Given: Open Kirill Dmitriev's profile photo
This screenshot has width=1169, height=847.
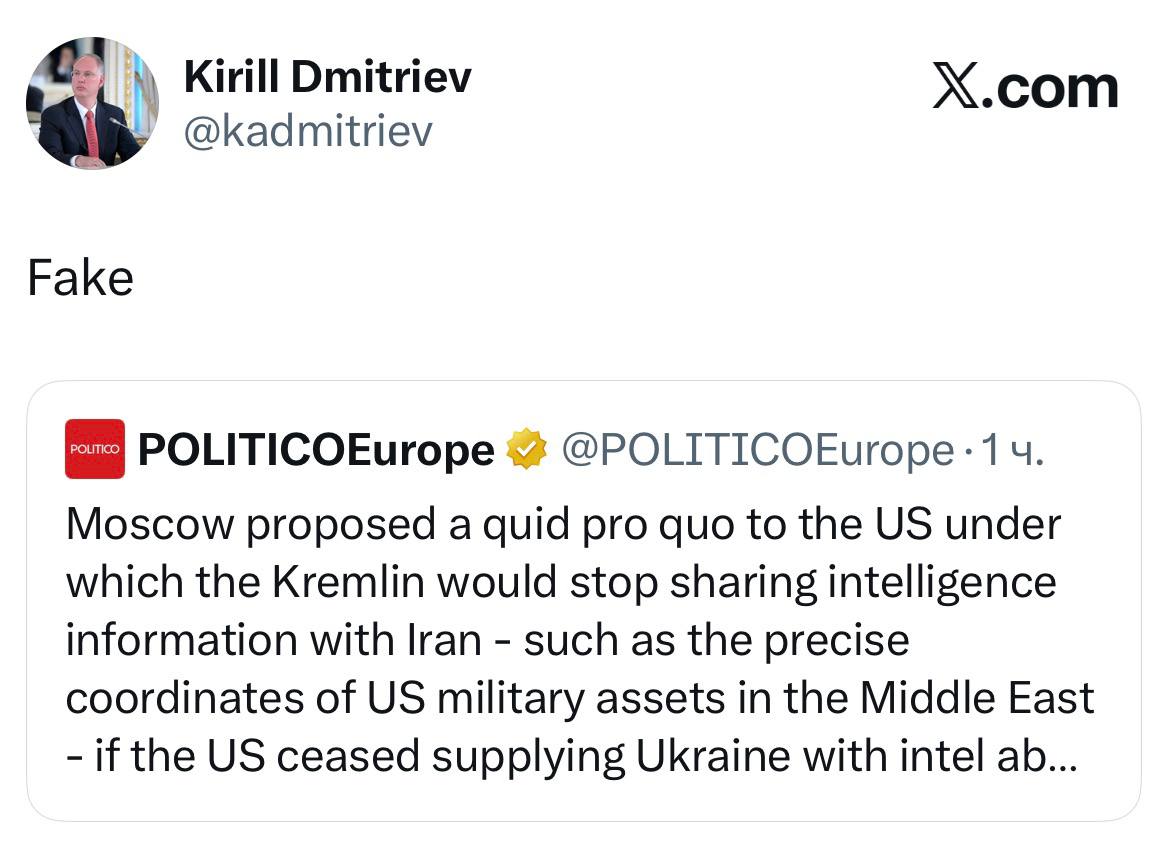Looking at the screenshot, I should pos(91,103).
